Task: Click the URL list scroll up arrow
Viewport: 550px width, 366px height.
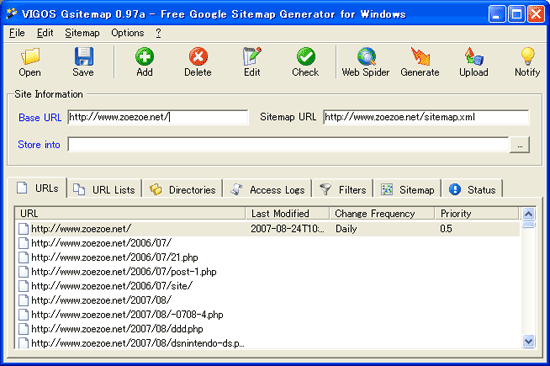Action: tap(529, 214)
